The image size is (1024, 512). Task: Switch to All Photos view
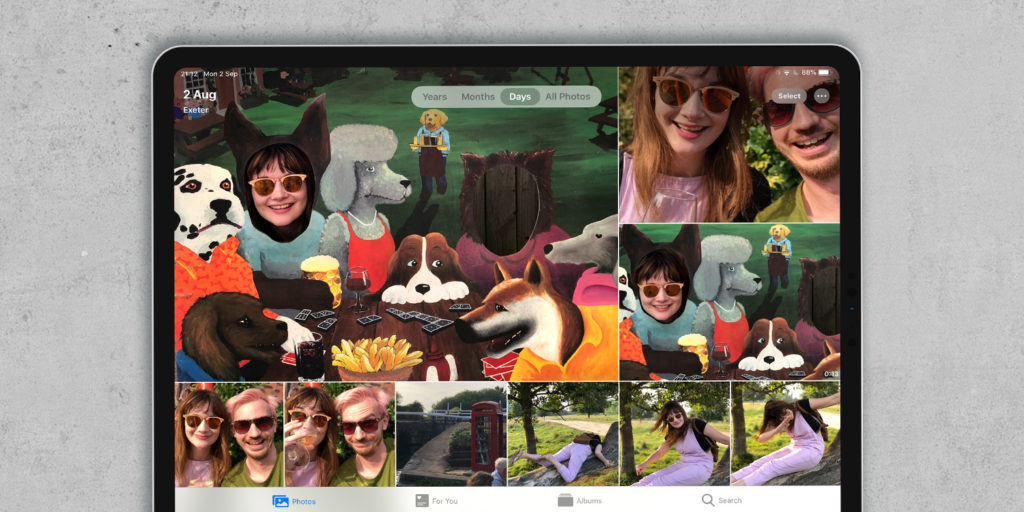[x=568, y=97]
